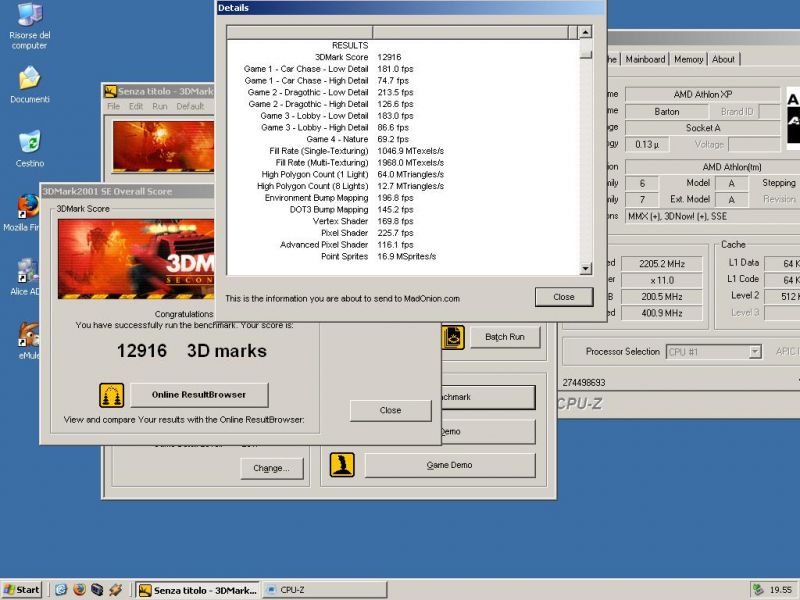The height and width of the screenshot is (600, 800).
Task: Switch to the CPU-Z taskbar button
Action: coord(324,590)
